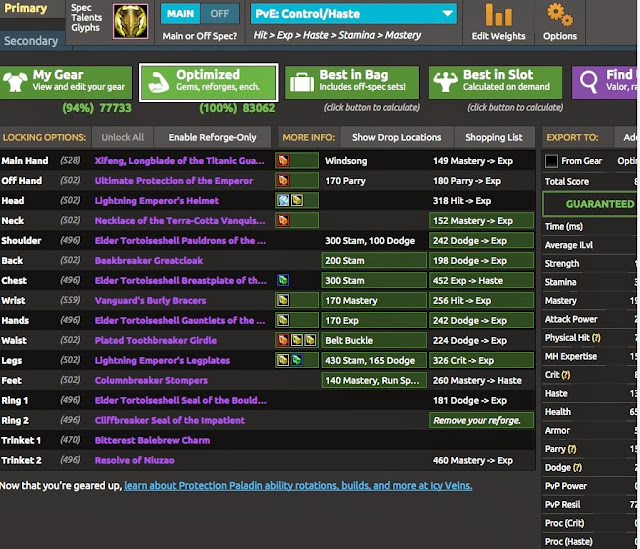Click the Chest green gem socket icon
The height and width of the screenshot is (549, 640).
coord(283,280)
